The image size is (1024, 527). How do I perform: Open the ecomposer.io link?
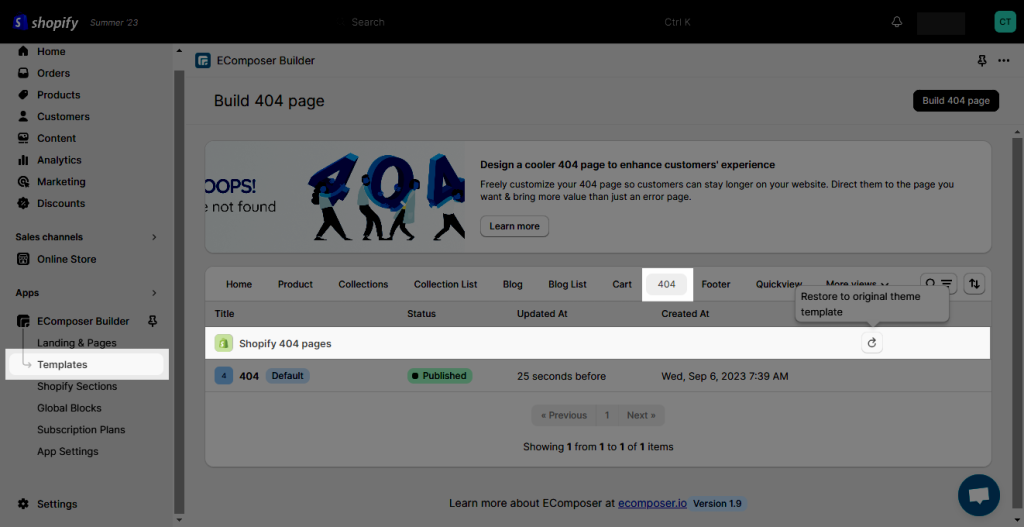pos(652,503)
